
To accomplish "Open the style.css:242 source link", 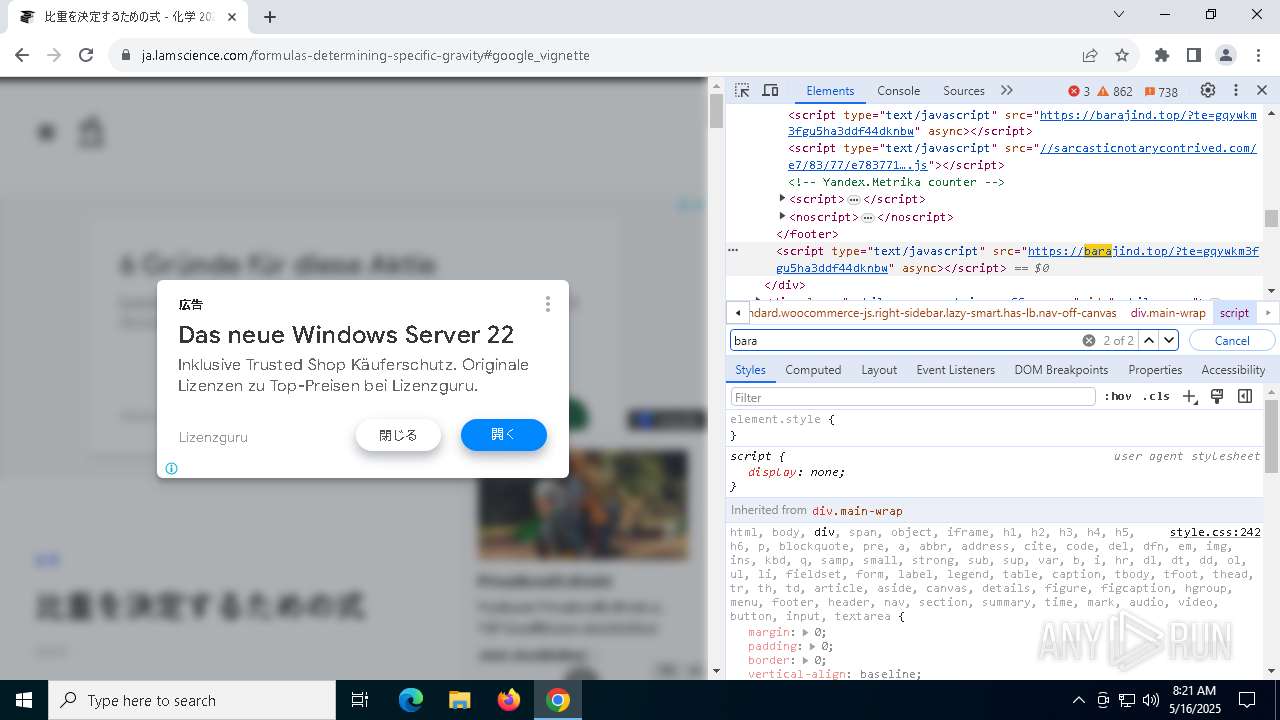I will (x=1215, y=533).
